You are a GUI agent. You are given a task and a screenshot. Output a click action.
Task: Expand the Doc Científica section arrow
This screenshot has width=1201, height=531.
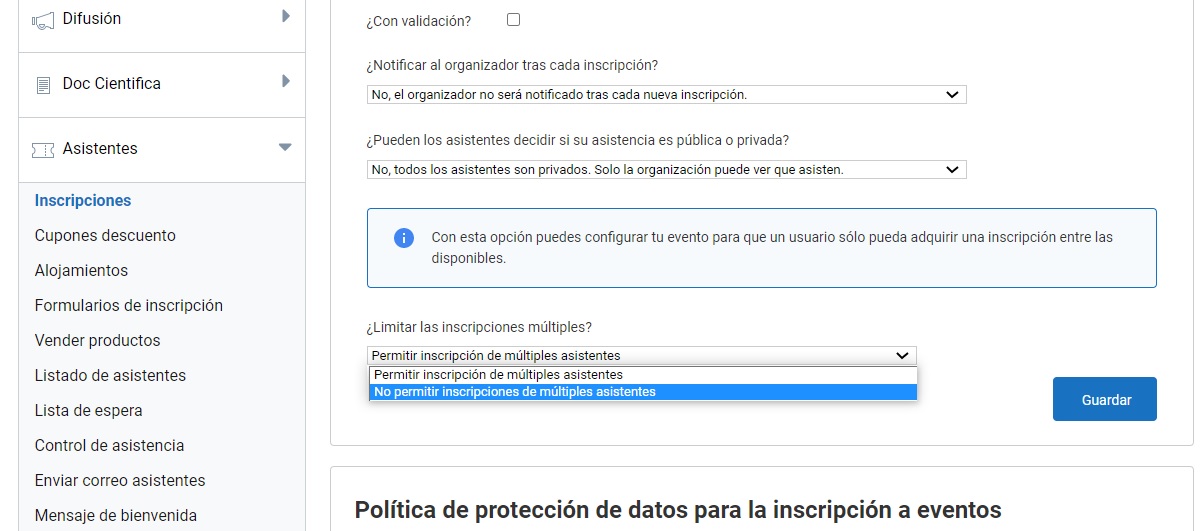point(286,82)
